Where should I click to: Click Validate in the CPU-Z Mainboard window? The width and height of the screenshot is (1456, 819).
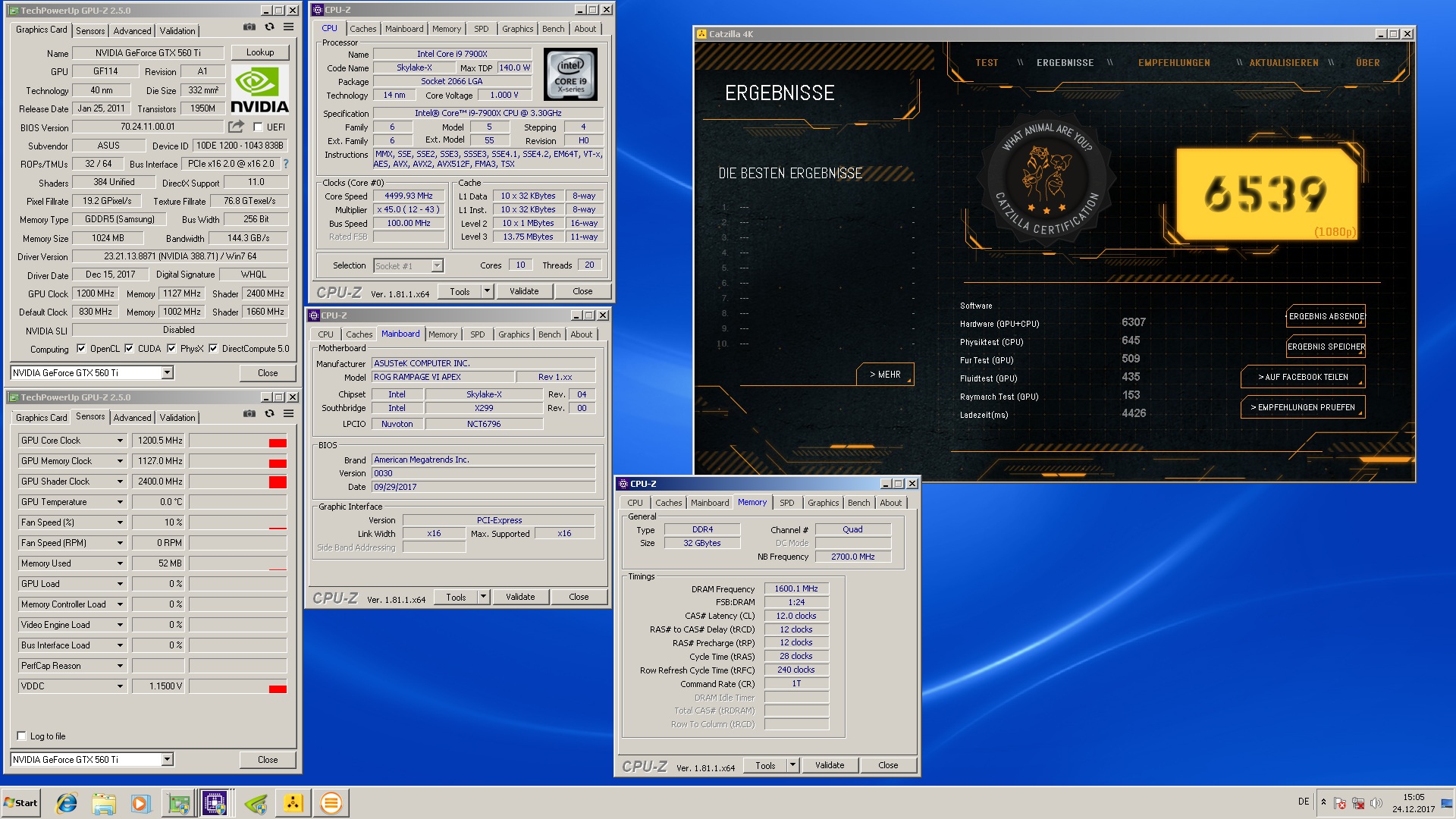520,597
